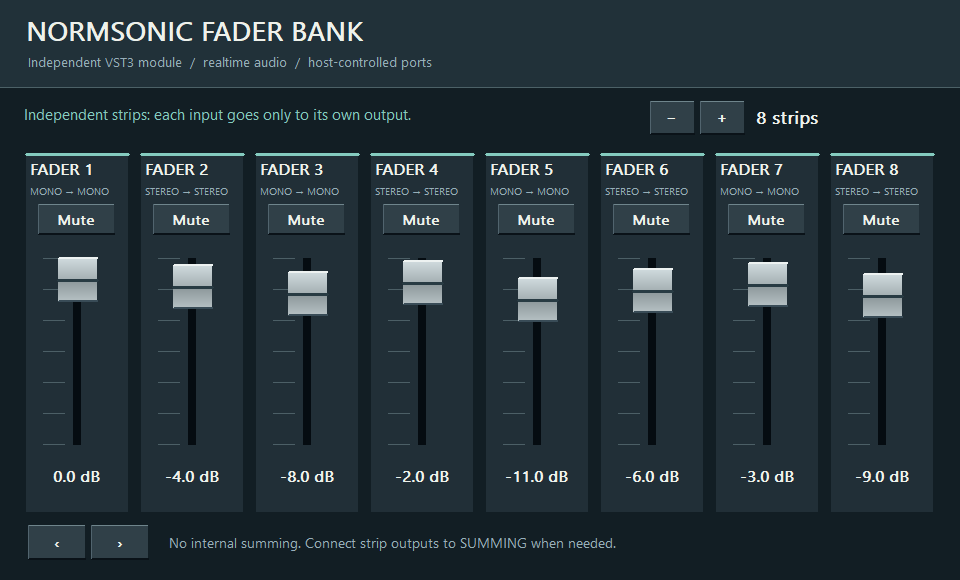Click the FADER 2 strip title
Screen dimensions: 960x580
coord(177,170)
